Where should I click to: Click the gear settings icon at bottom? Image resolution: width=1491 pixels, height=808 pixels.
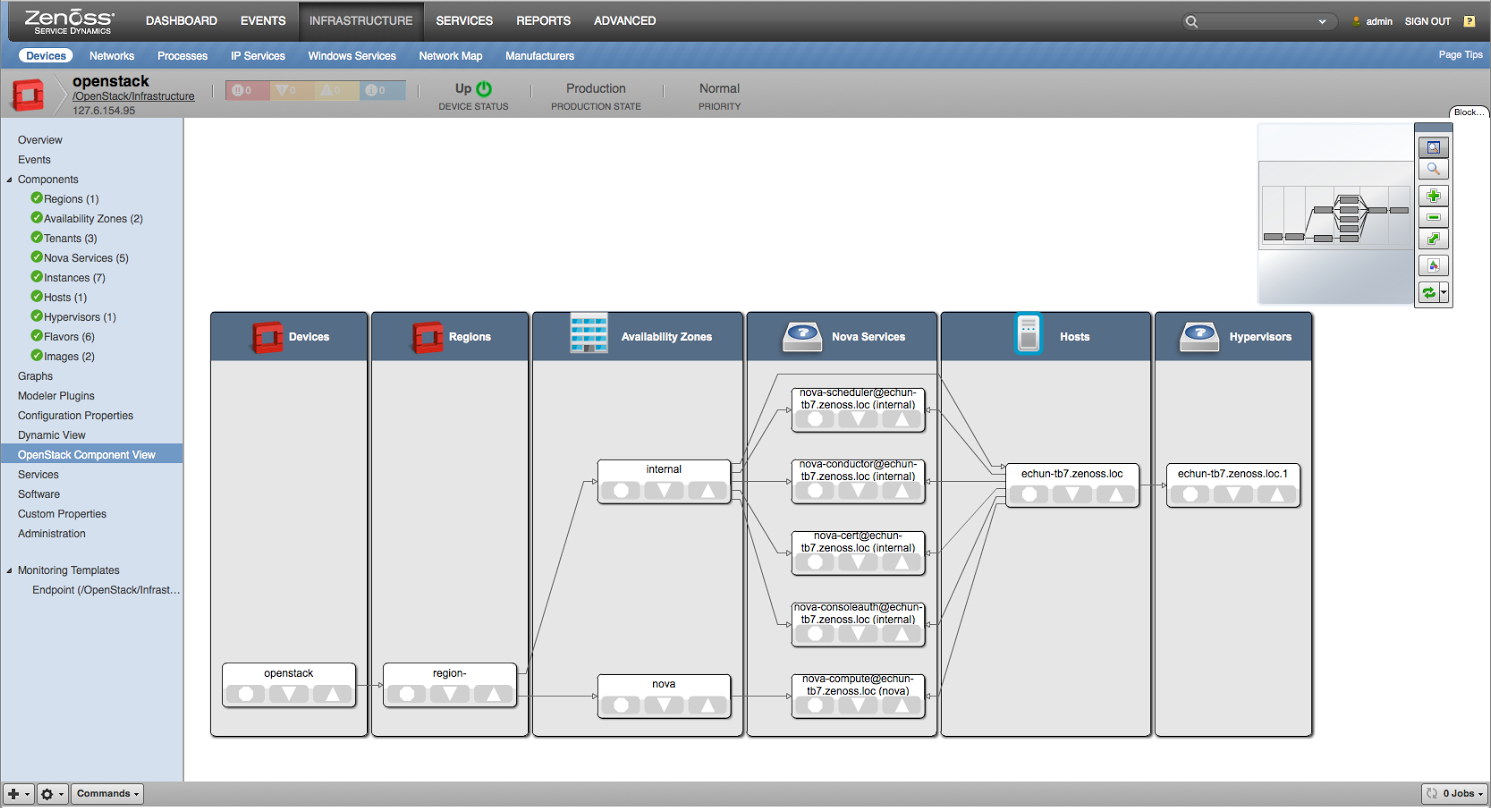(x=52, y=794)
